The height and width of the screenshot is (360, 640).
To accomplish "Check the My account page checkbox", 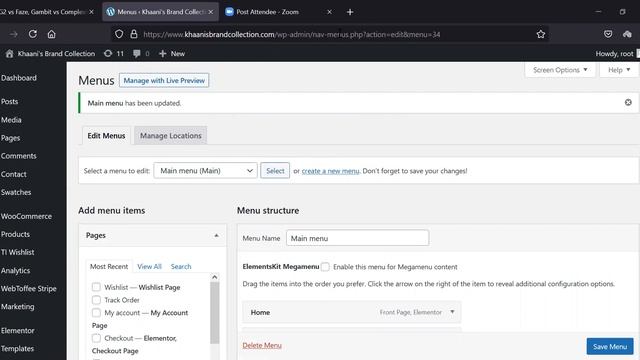I will click(96, 313).
